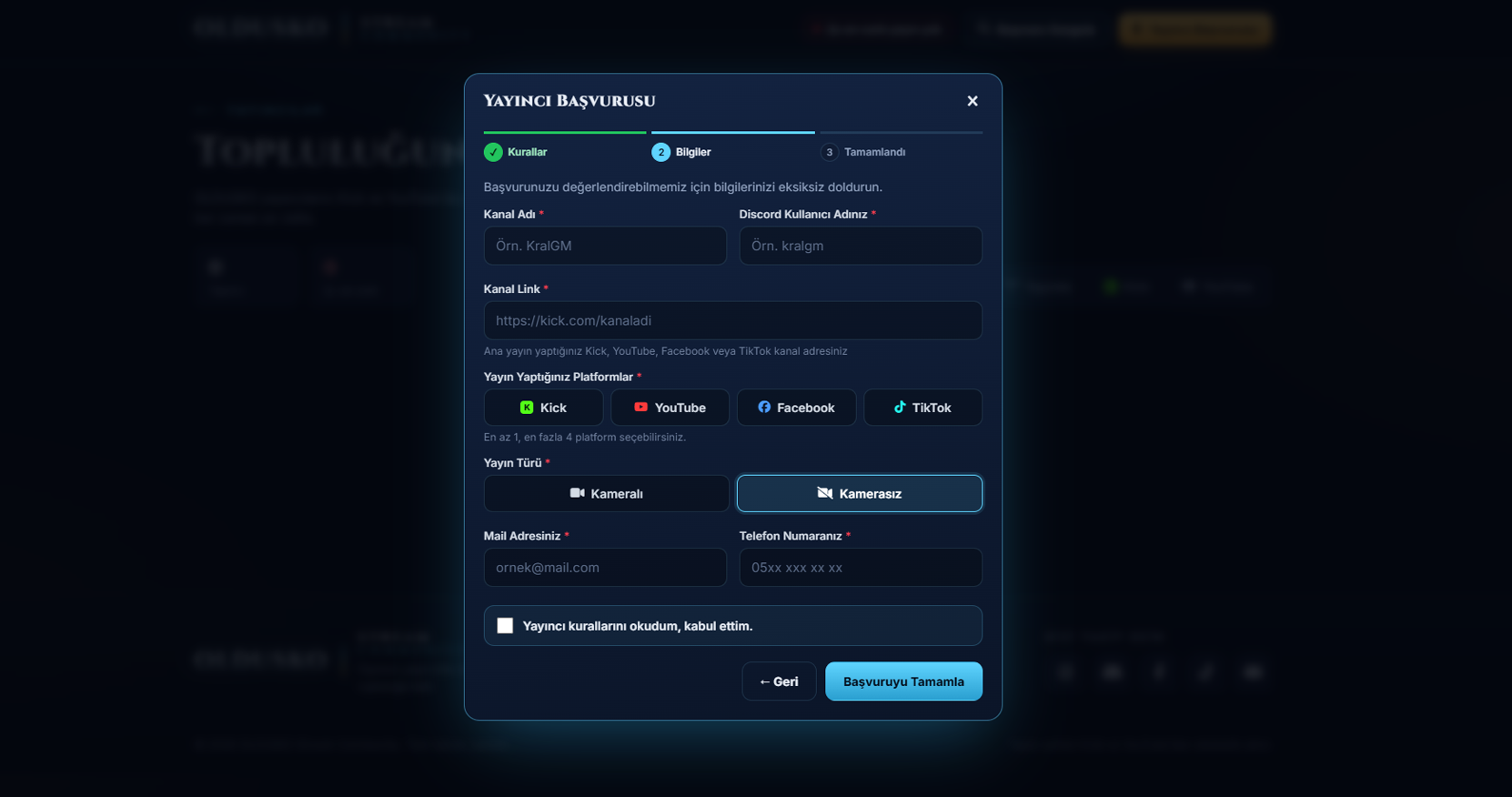Viewport: 1512px width, 797px height.
Task: Focus the Kanal Adı input field
Action: 605,246
